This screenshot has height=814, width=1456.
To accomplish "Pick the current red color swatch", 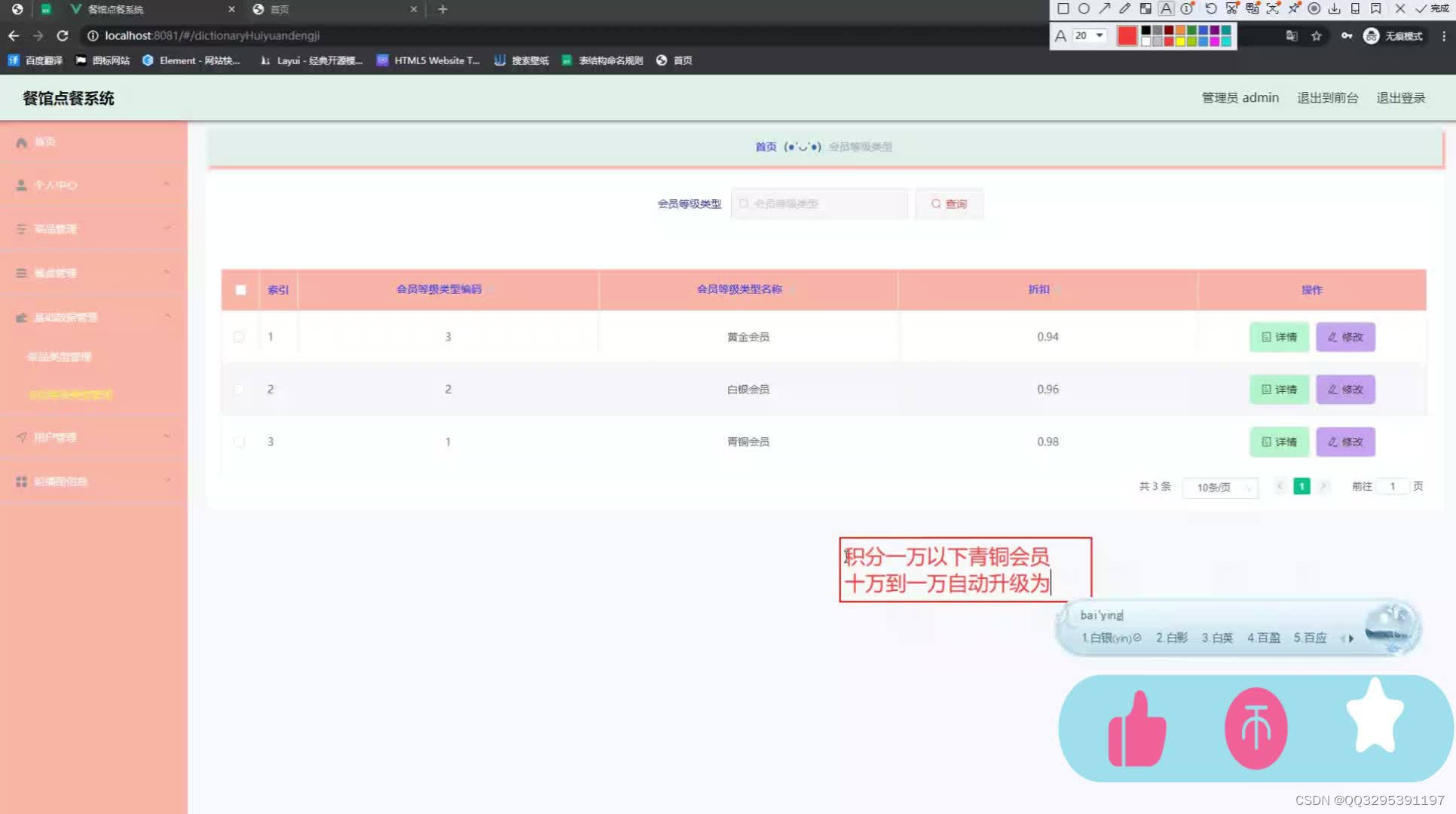I will tap(1127, 35).
